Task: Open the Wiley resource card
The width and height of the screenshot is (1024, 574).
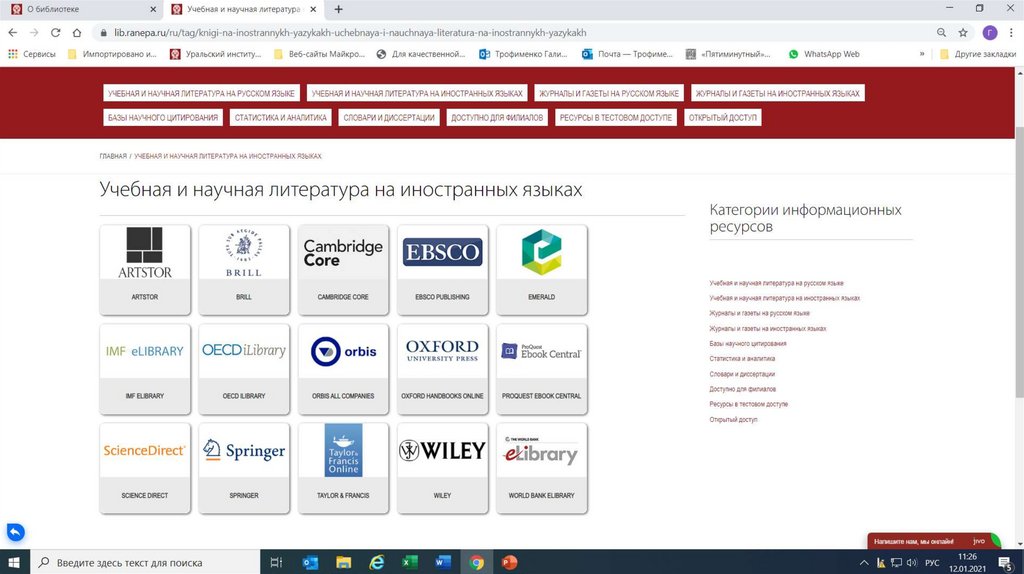Action: click(x=442, y=468)
